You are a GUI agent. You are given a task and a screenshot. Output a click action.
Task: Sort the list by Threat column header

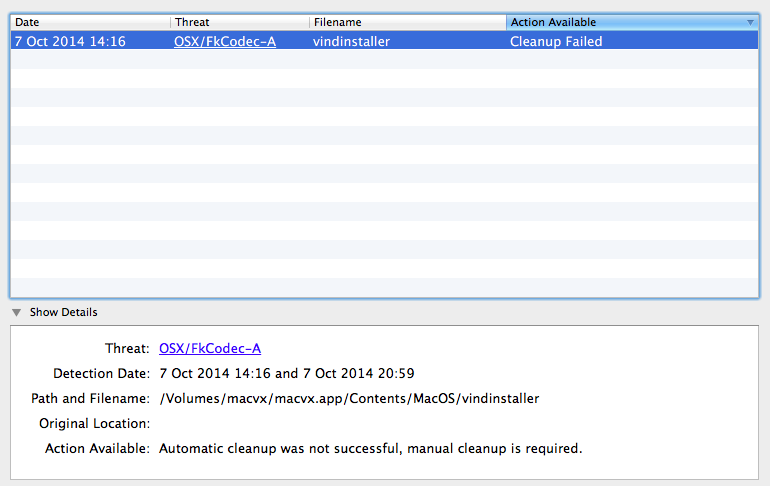tap(240, 22)
